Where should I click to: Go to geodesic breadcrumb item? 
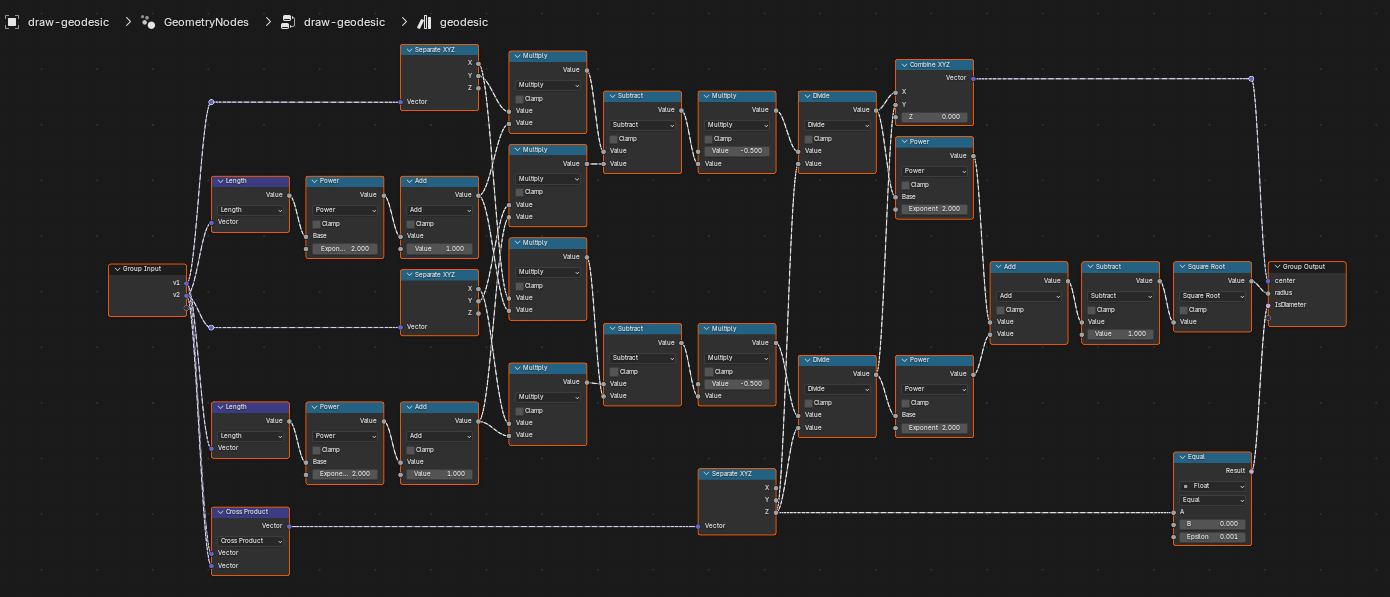tap(464, 21)
